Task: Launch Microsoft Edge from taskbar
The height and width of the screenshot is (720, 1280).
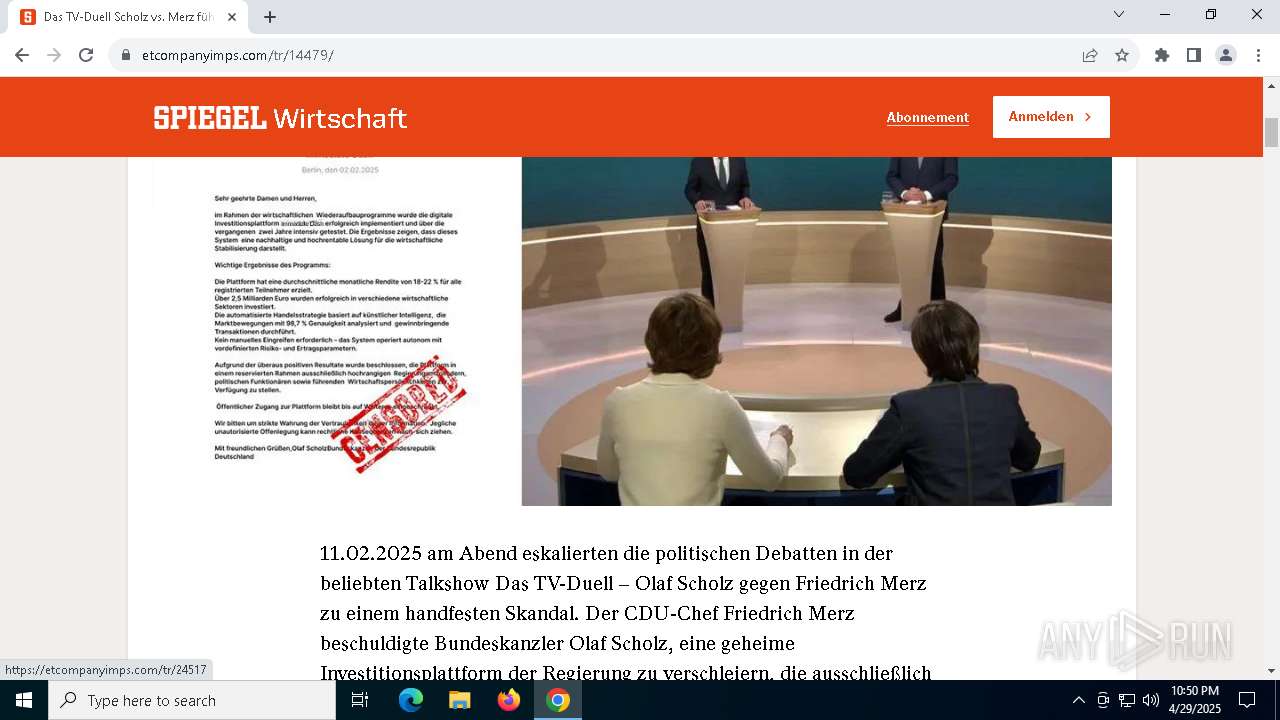Action: tap(411, 700)
